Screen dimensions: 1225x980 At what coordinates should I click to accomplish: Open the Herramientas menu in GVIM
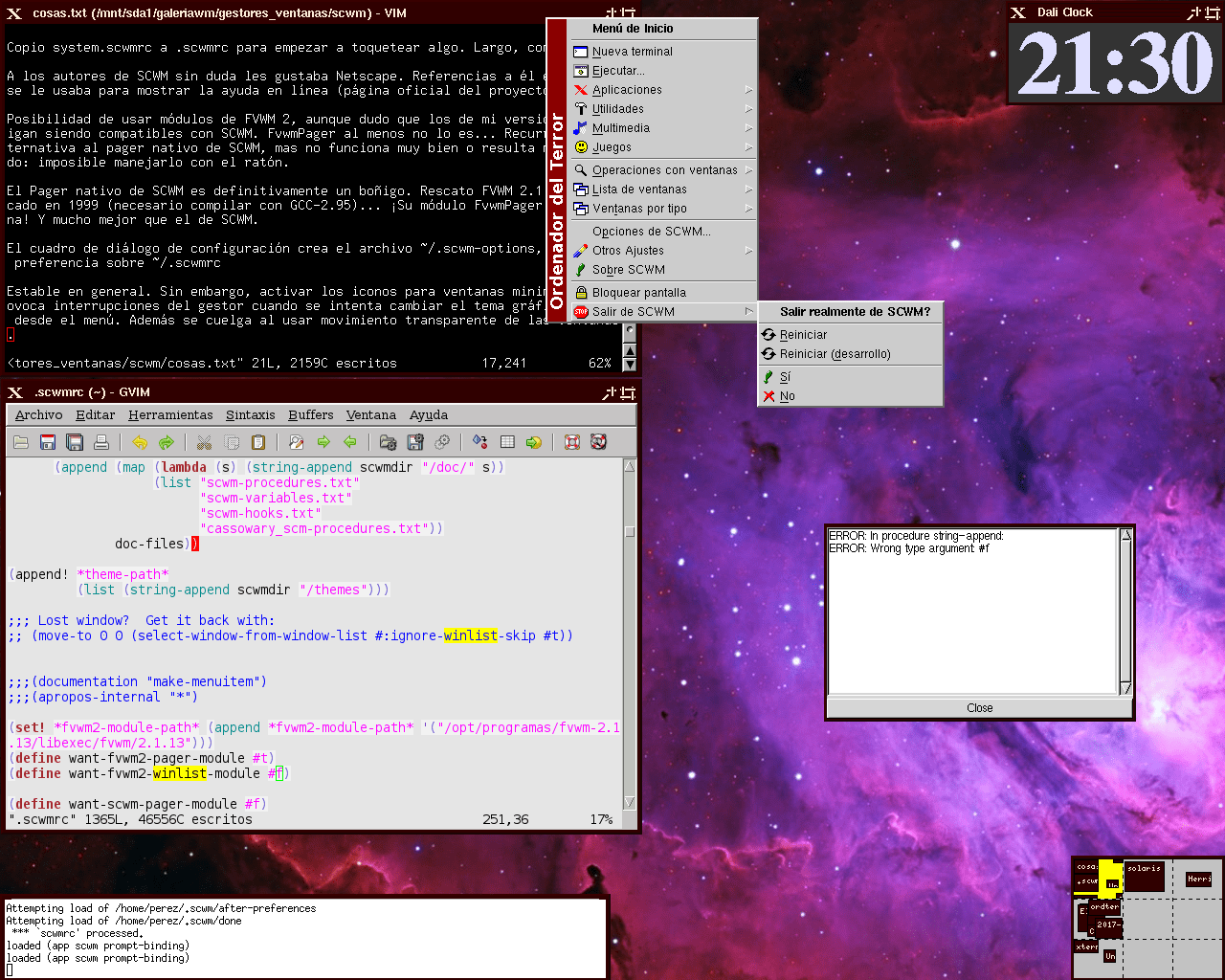(170, 415)
